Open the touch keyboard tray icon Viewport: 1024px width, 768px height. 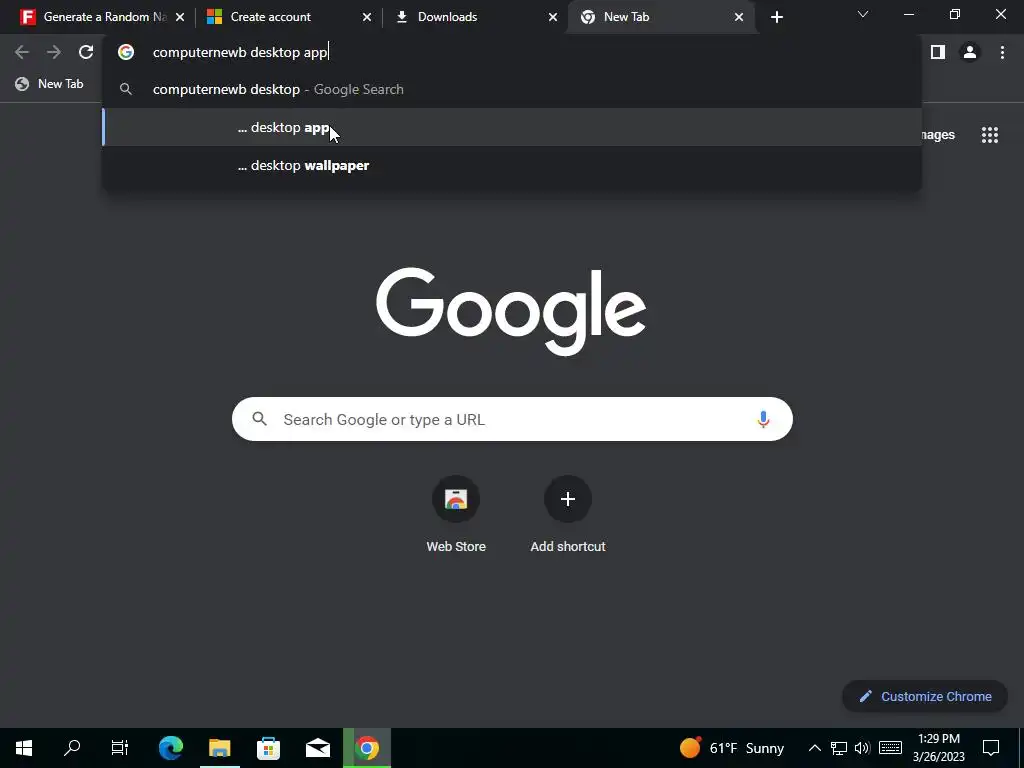point(890,748)
